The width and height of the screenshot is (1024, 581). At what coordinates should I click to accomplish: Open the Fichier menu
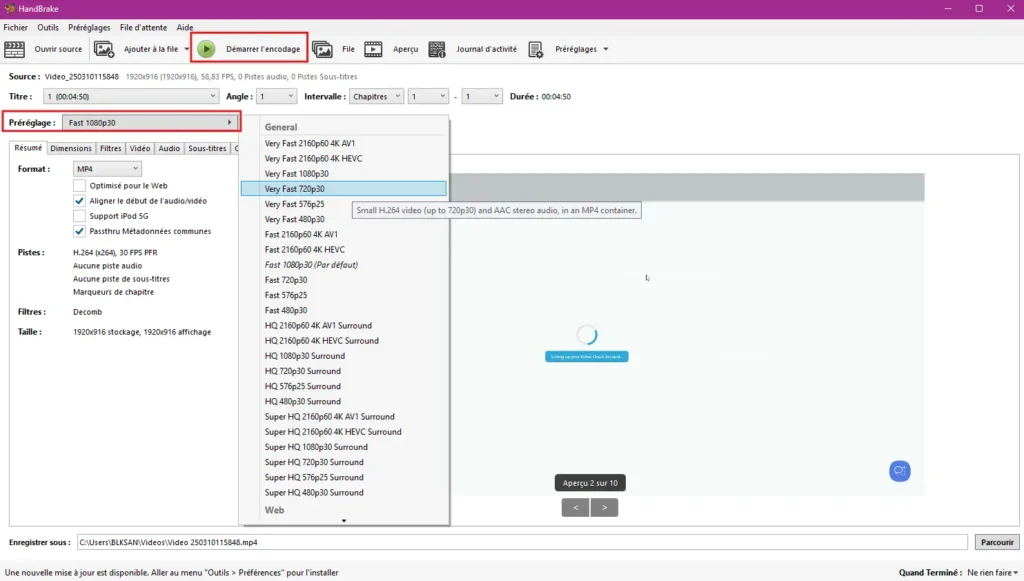[x=16, y=27]
